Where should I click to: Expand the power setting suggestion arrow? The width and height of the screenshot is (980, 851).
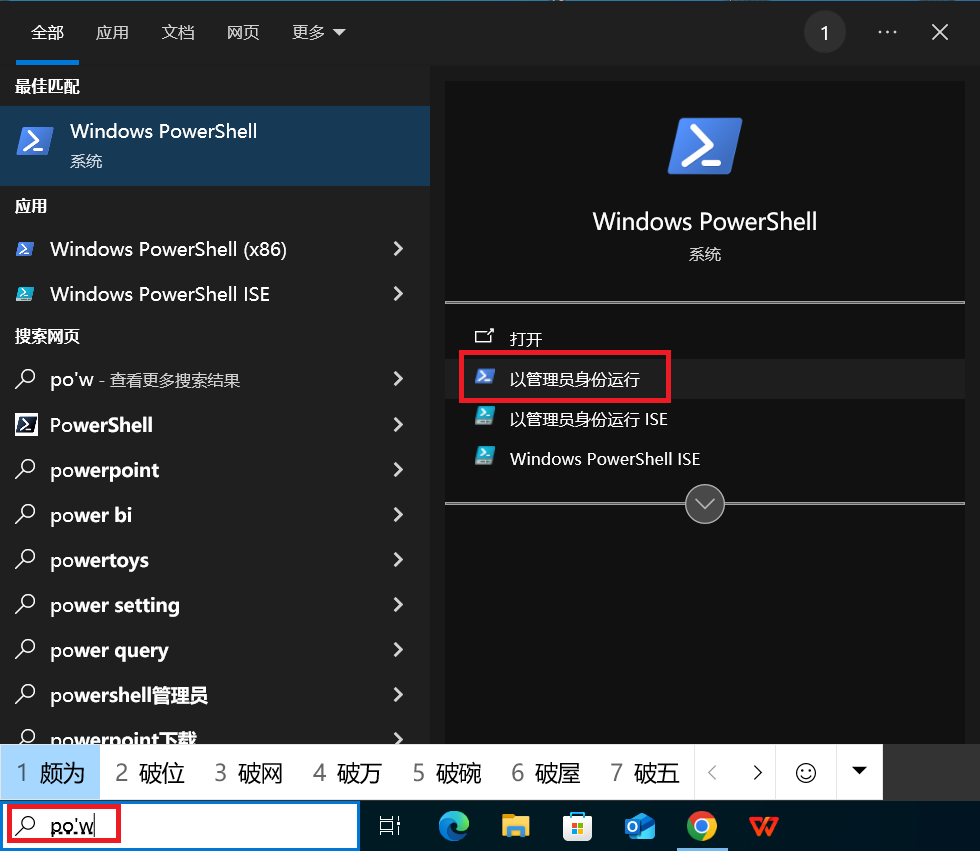(398, 605)
